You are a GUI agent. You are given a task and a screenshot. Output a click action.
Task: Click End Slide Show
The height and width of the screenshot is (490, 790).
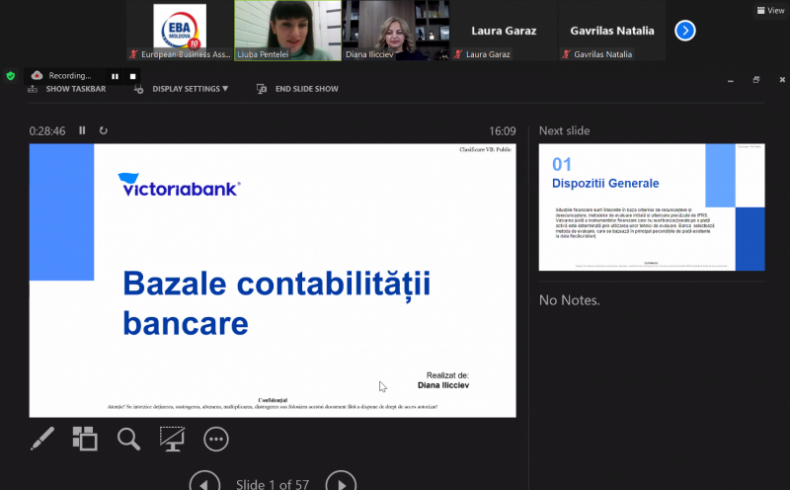tap(306, 89)
